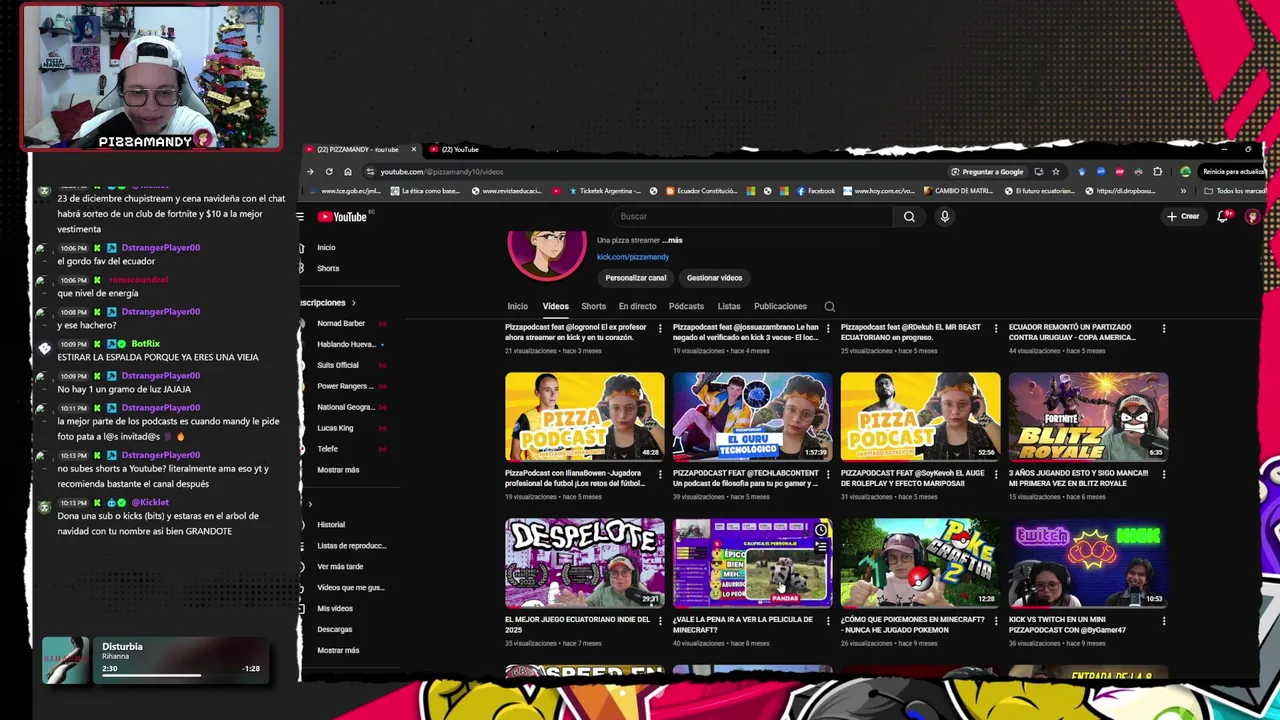This screenshot has height=720, width=1280.
Task: Open kick.com/pizzamandy link
Action: [633, 257]
